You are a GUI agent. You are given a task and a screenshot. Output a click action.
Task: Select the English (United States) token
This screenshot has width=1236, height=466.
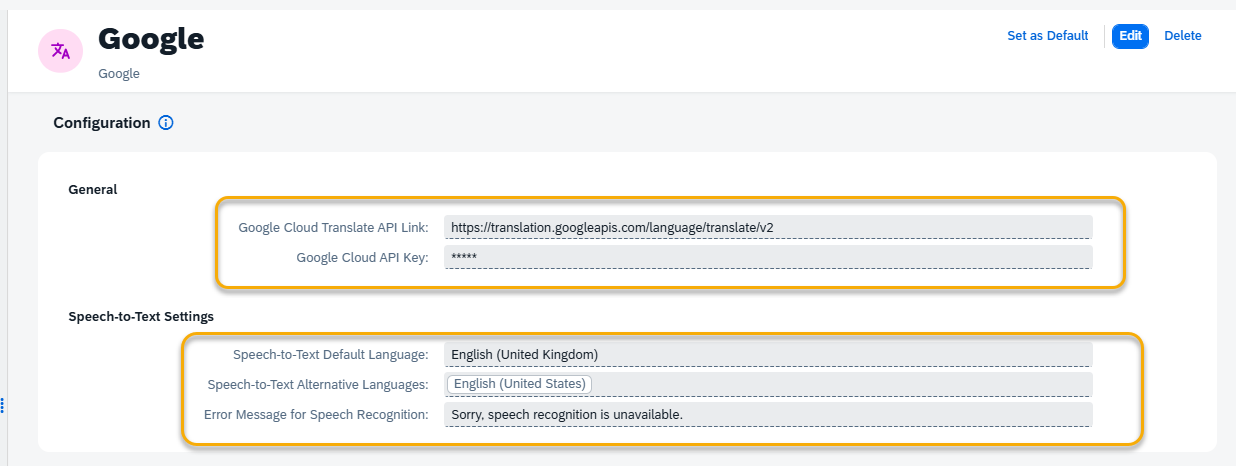[x=519, y=384]
